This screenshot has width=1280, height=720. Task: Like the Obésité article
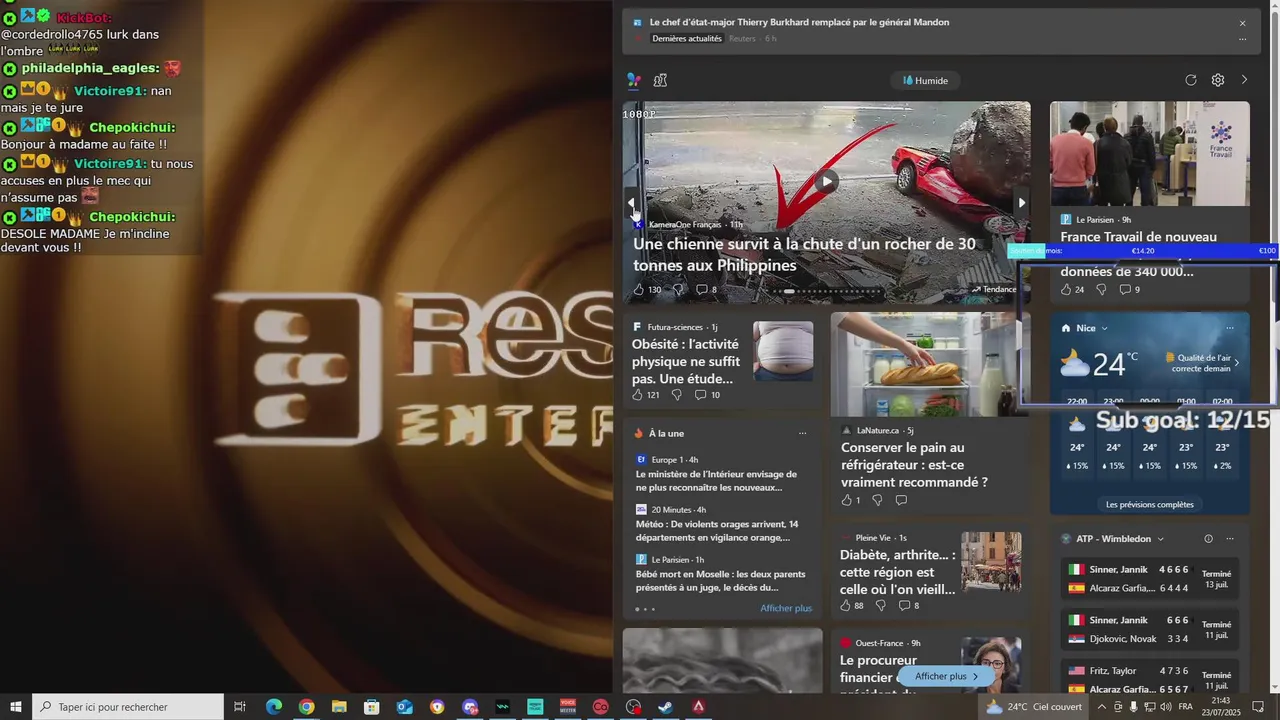pyautogui.click(x=646, y=395)
